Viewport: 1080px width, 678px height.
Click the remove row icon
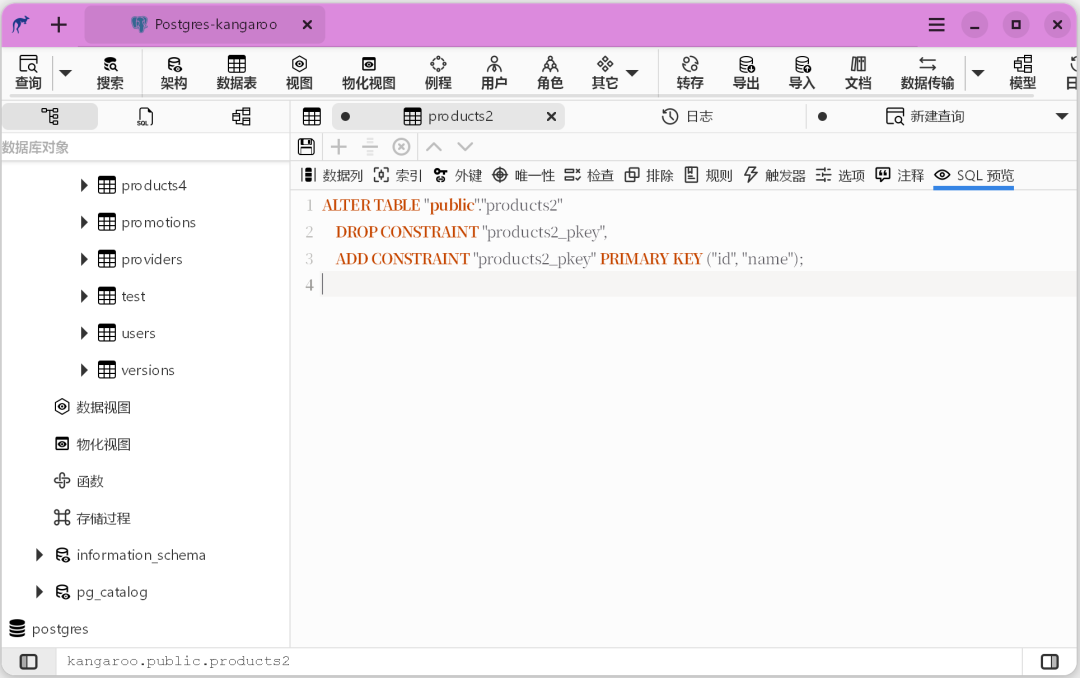click(370, 146)
